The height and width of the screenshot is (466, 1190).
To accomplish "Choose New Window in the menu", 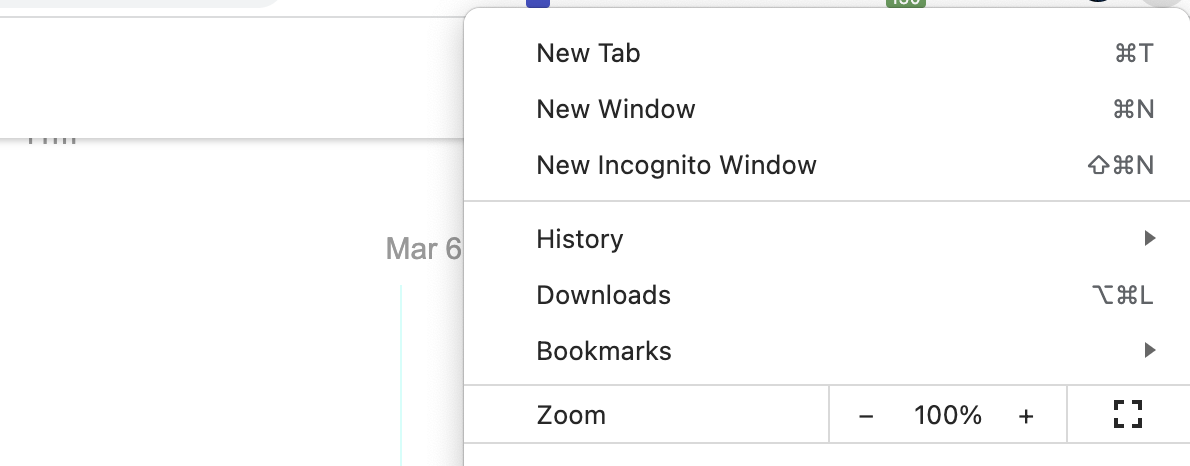I will [615, 109].
